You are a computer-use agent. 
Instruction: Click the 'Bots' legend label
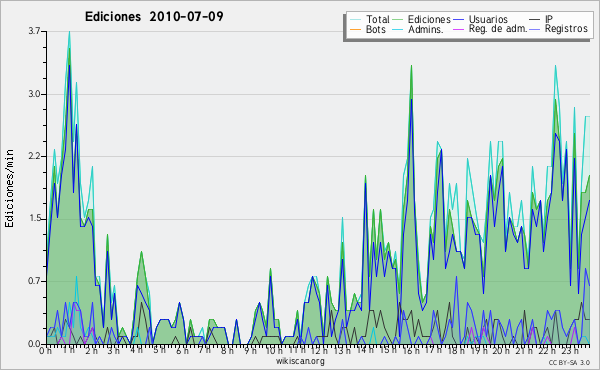pyautogui.click(x=376, y=29)
